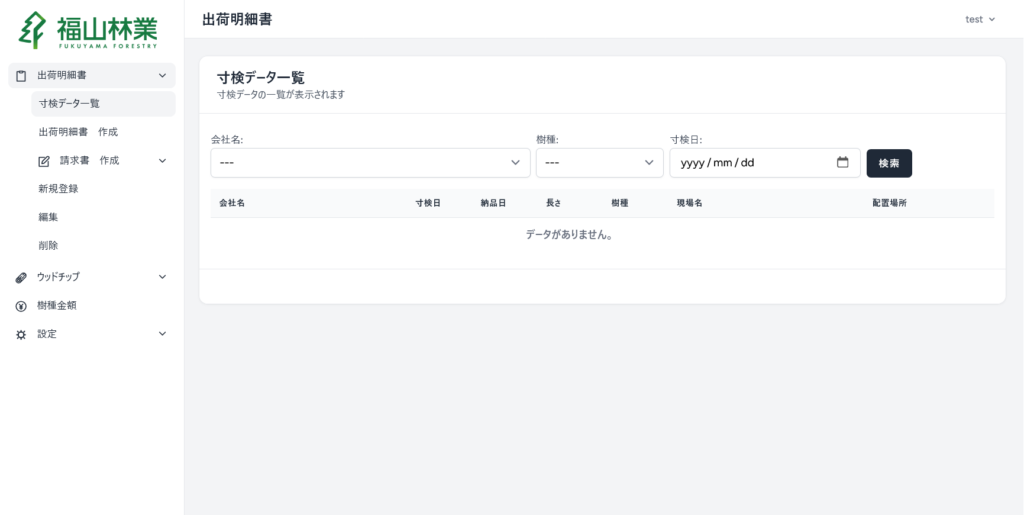The width and height of the screenshot is (1024, 515).
Task: Expand the 請求書 作成 submenu chevron
Action: [x=163, y=161]
